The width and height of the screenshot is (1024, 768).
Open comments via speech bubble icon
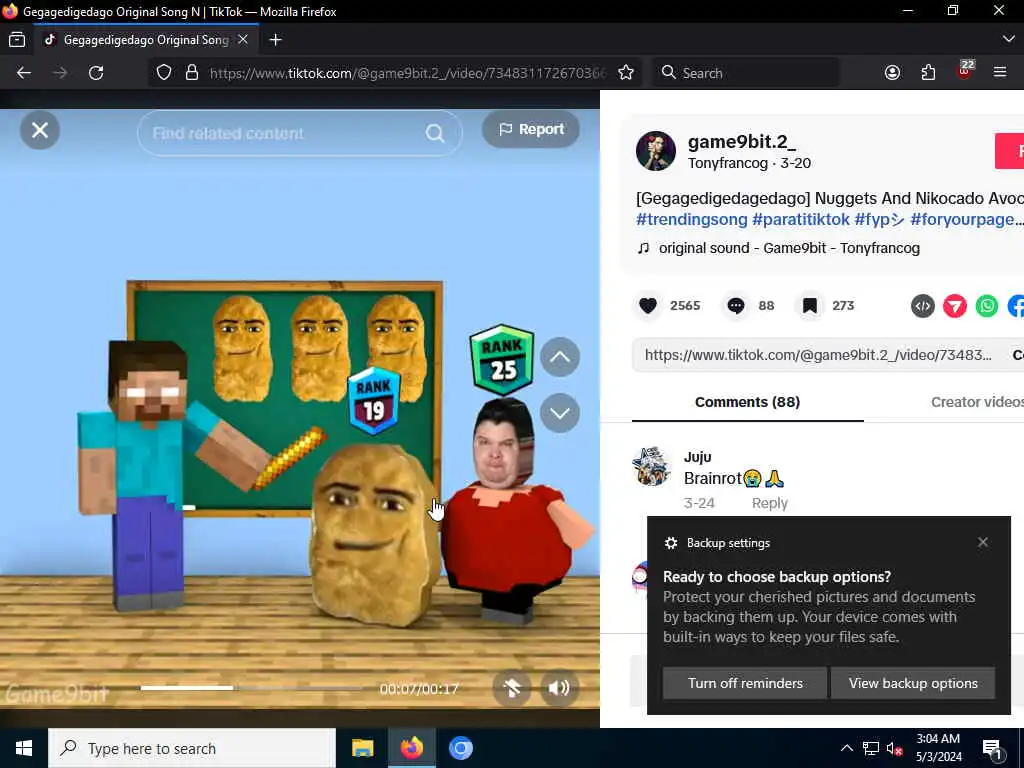point(736,306)
